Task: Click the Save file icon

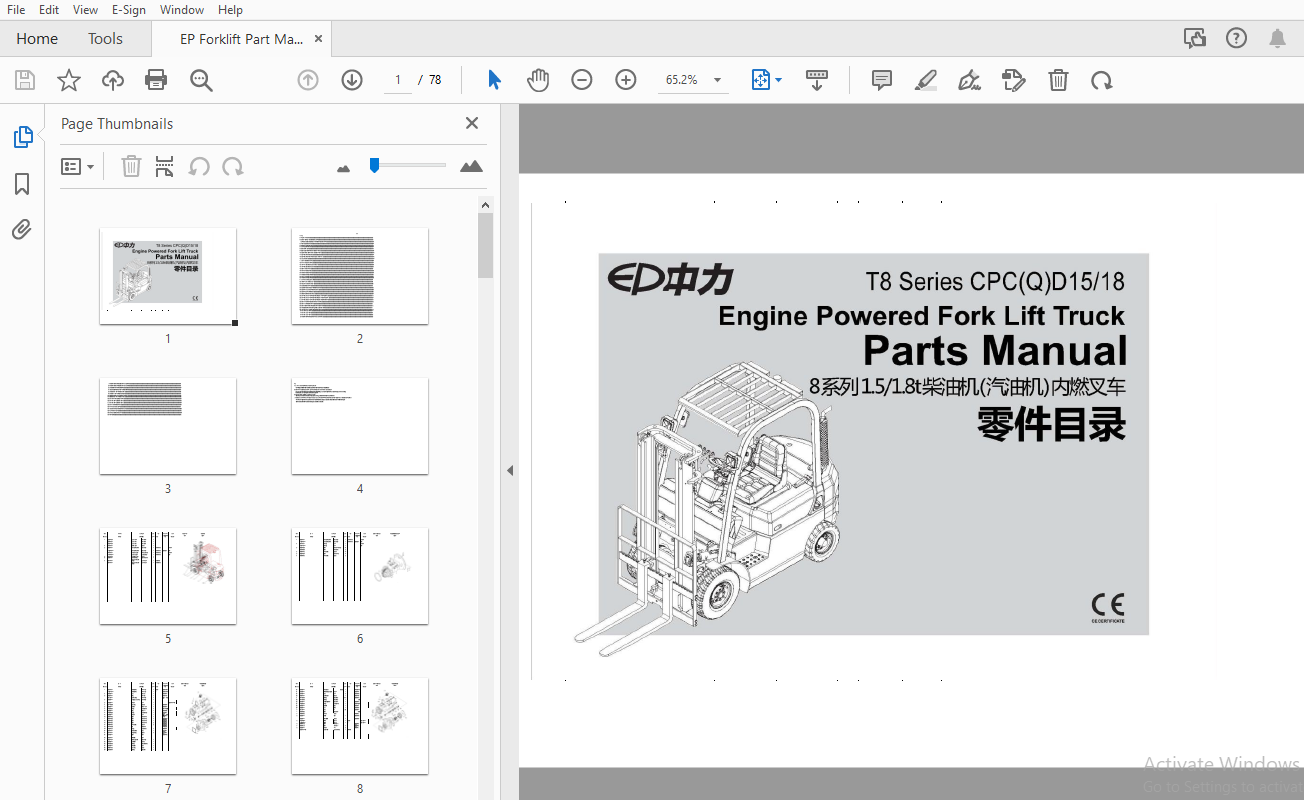Action: pos(25,80)
